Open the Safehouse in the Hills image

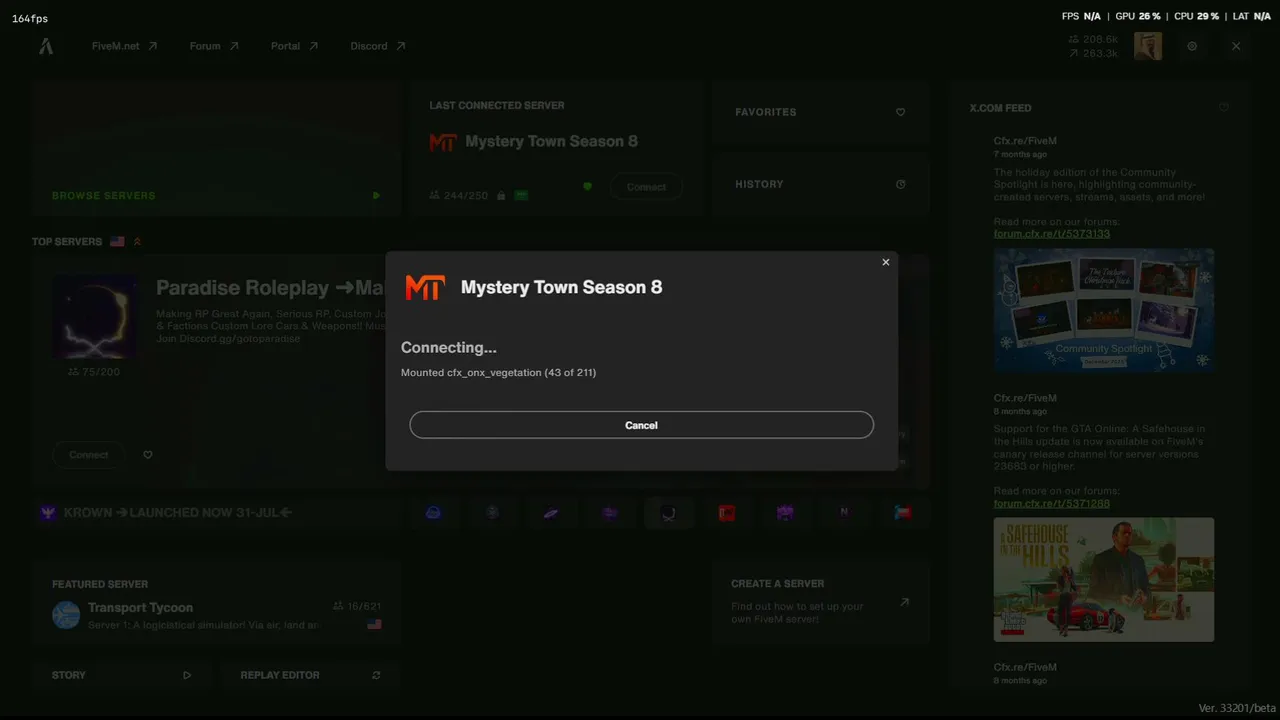pyautogui.click(x=1104, y=579)
